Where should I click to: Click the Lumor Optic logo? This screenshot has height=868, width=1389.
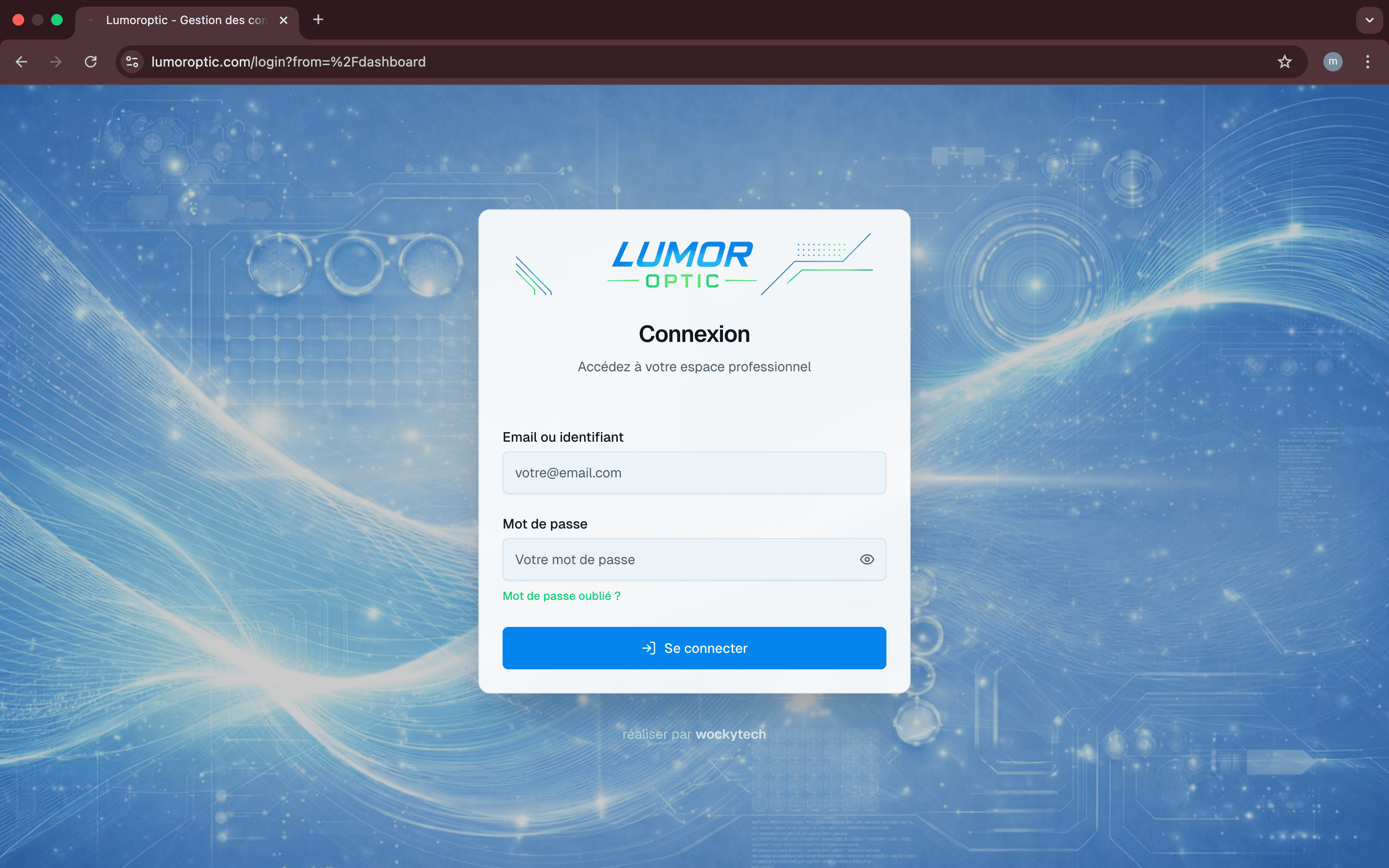click(x=694, y=264)
